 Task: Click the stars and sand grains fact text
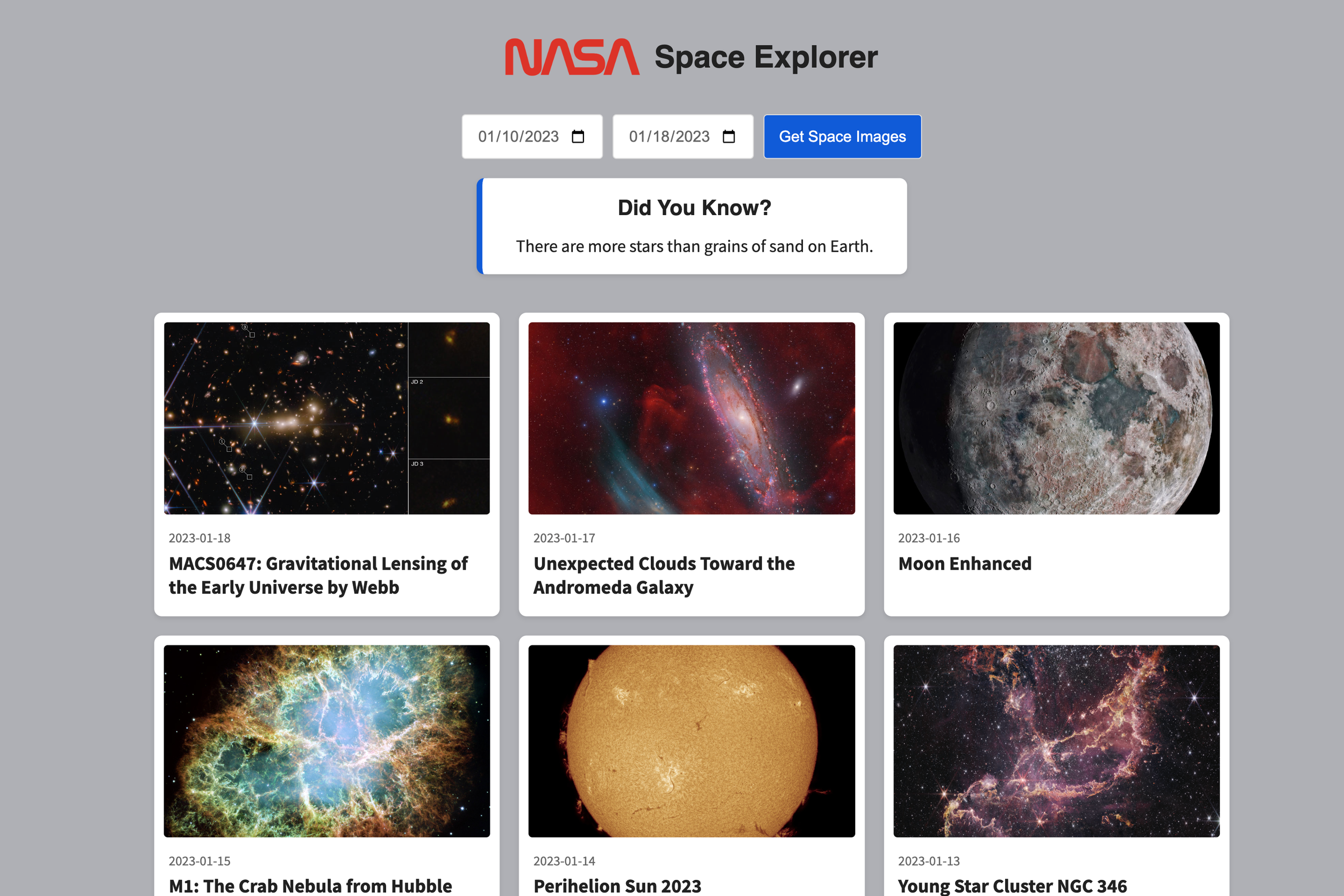tap(694, 246)
